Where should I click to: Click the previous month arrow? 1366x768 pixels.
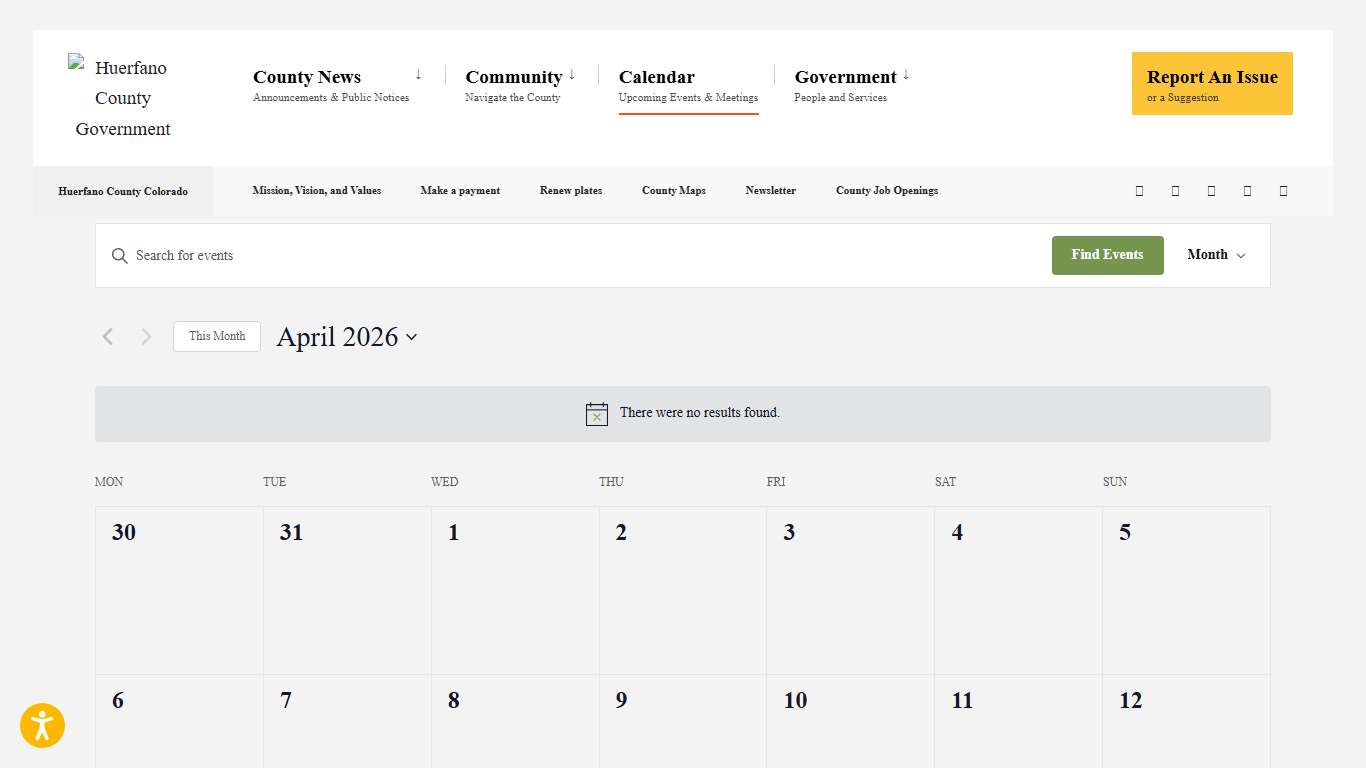coord(108,337)
